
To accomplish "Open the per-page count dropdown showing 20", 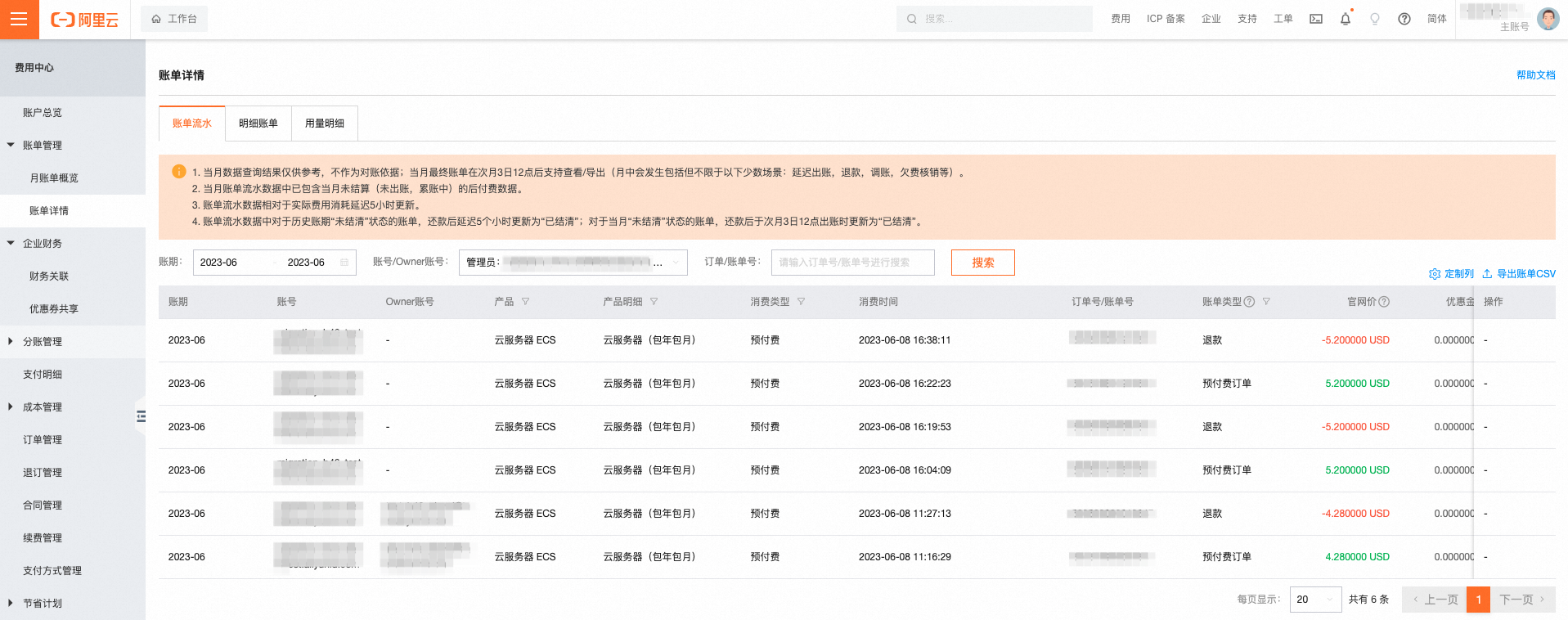I will point(1315,600).
